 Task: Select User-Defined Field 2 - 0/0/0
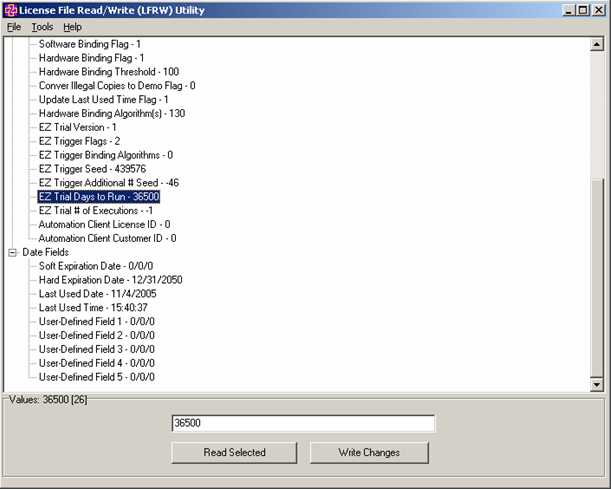tap(97, 335)
